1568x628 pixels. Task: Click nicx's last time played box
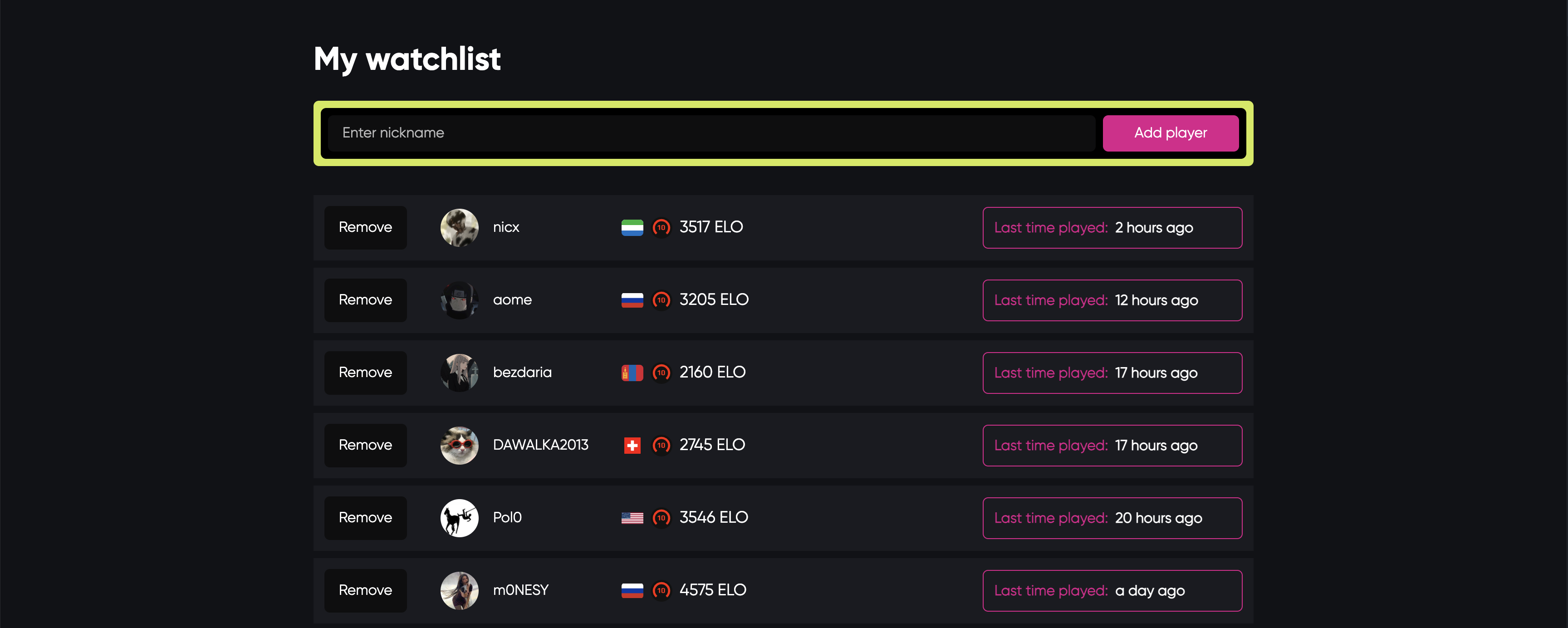pos(1112,227)
